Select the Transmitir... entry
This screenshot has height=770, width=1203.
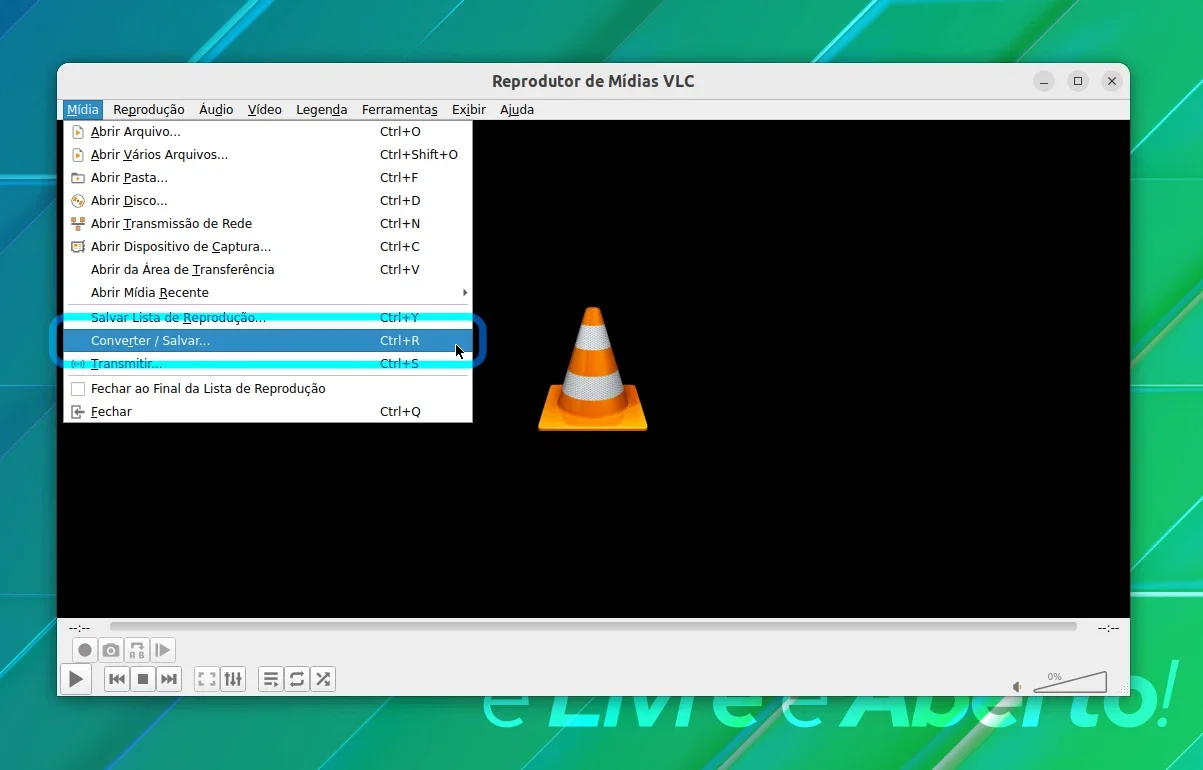[268, 363]
